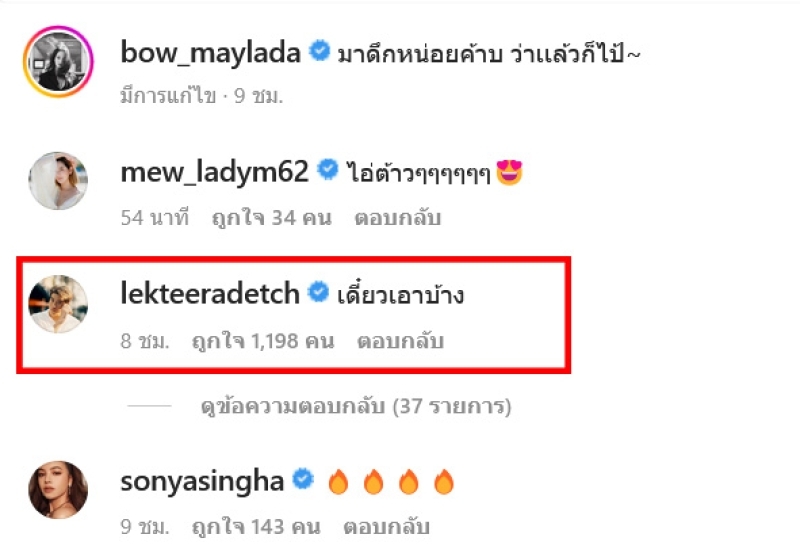
Task: Reply to lekteeradetch's comment
Action: (x=400, y=341)
